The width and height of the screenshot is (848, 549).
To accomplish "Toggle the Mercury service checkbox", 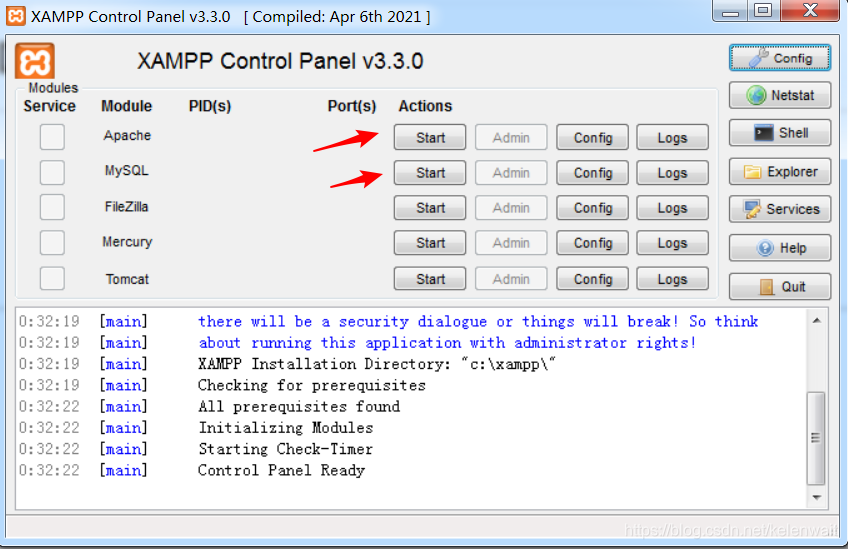I will 52,242.
